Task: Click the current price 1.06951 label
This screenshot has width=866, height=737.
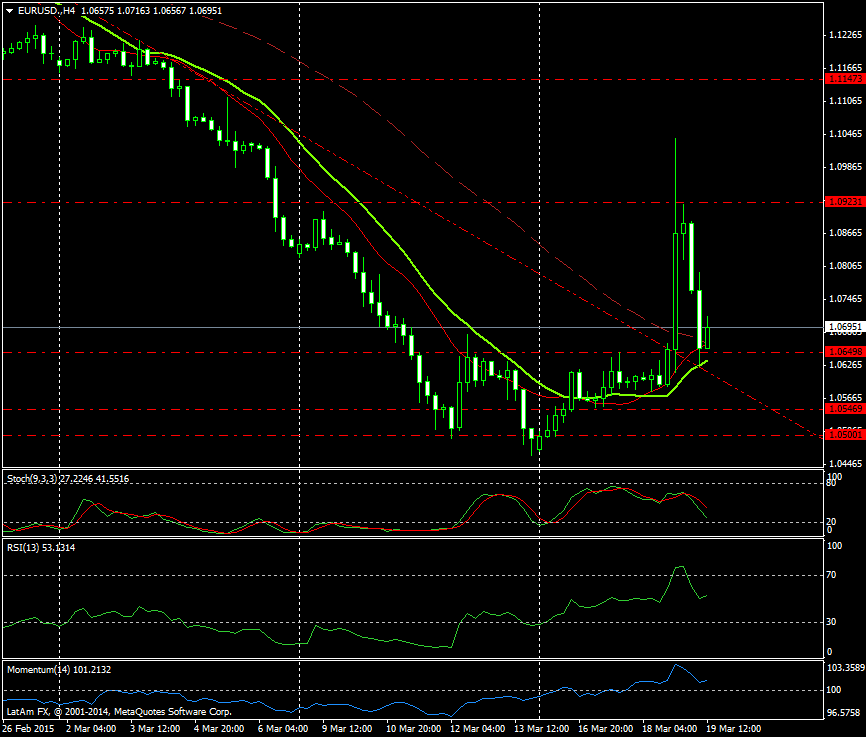Action: pyautogui.click(x=843, y=327)
